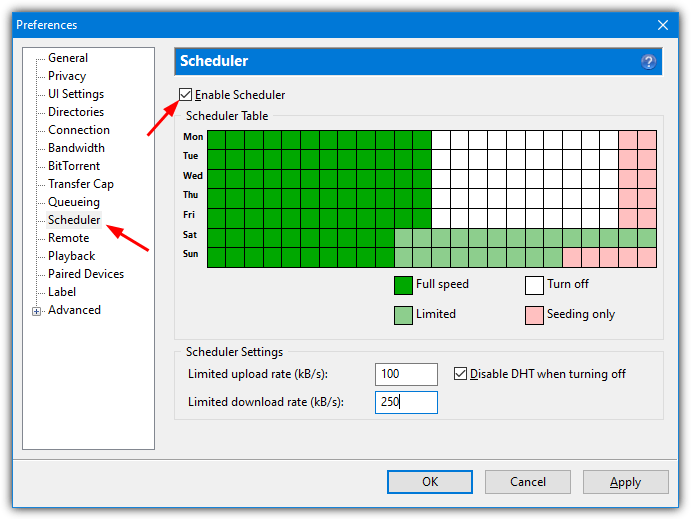The image size is (691, 519).
Task: Click the Limited upload rate field
Action: pyautogui.click(x=406, y=374)
